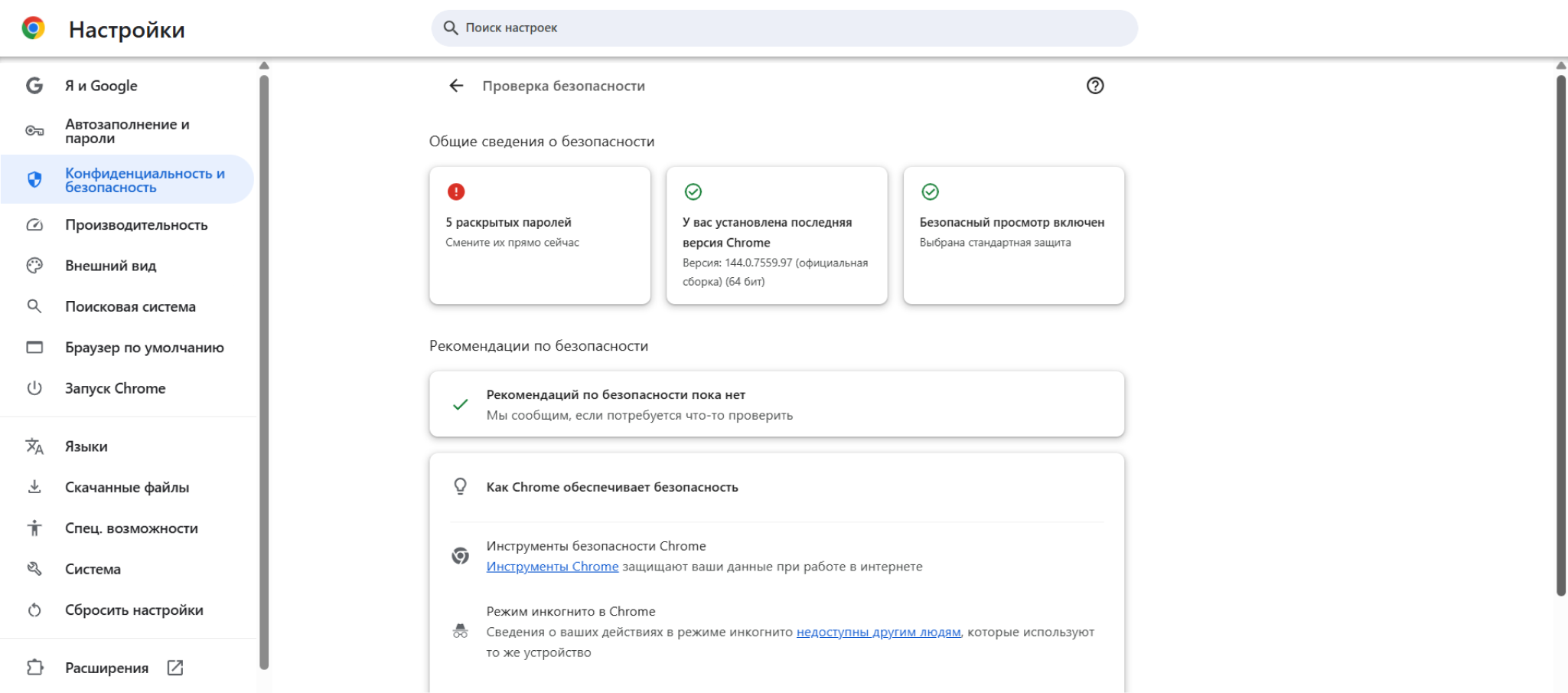Click the palette icon for Внешний вид
The height and width of the screenshot is (693, 1568).
34,266
